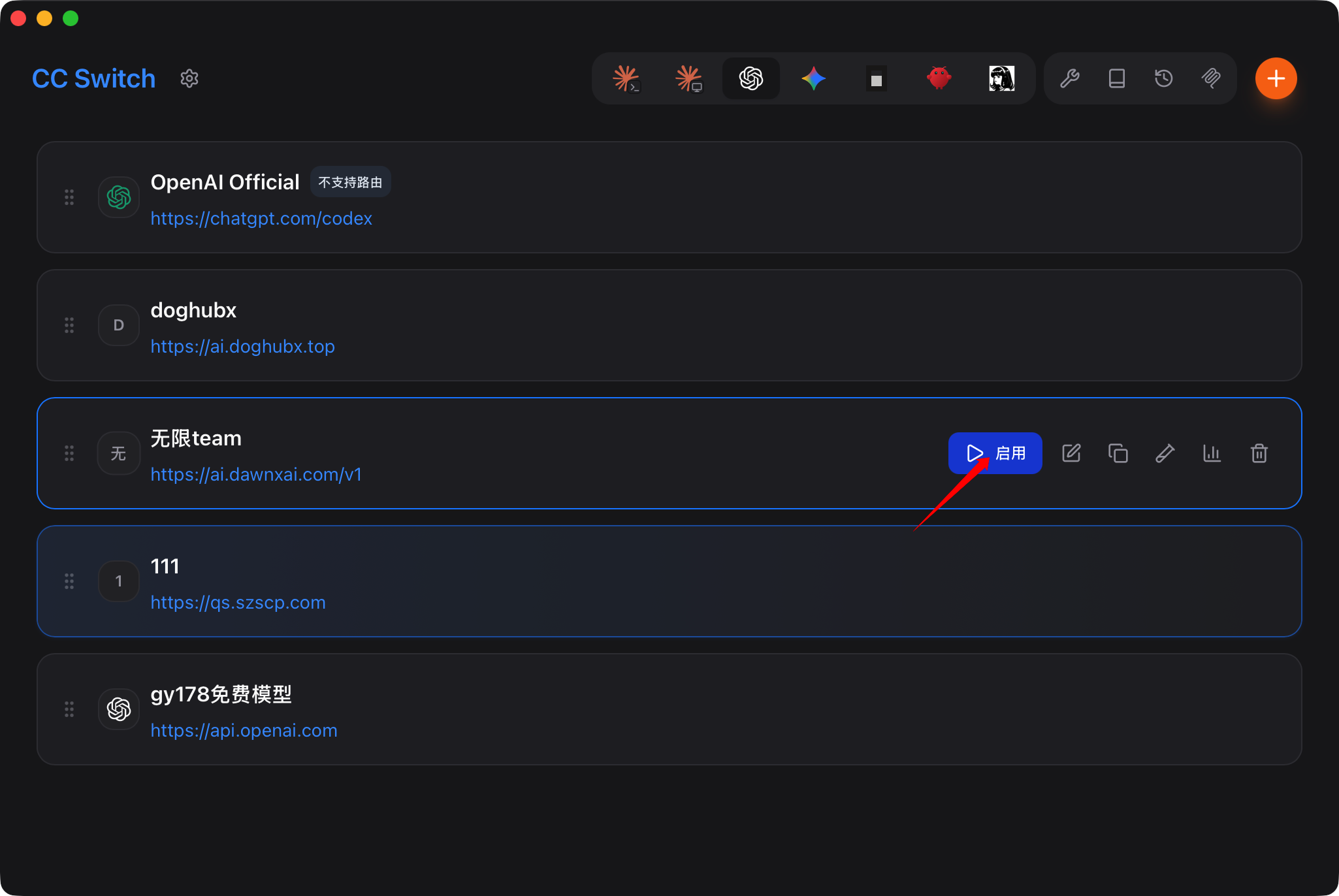The height and width of the screenshot is (896, 1339).
Task: Select the OpenAI Codex app tab
Action: point(751,78)
